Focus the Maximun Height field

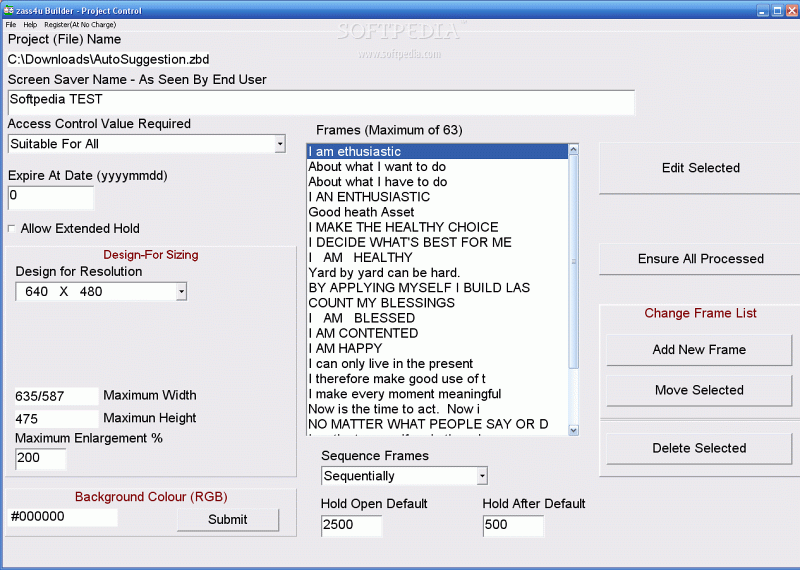(x=56, y=418)
